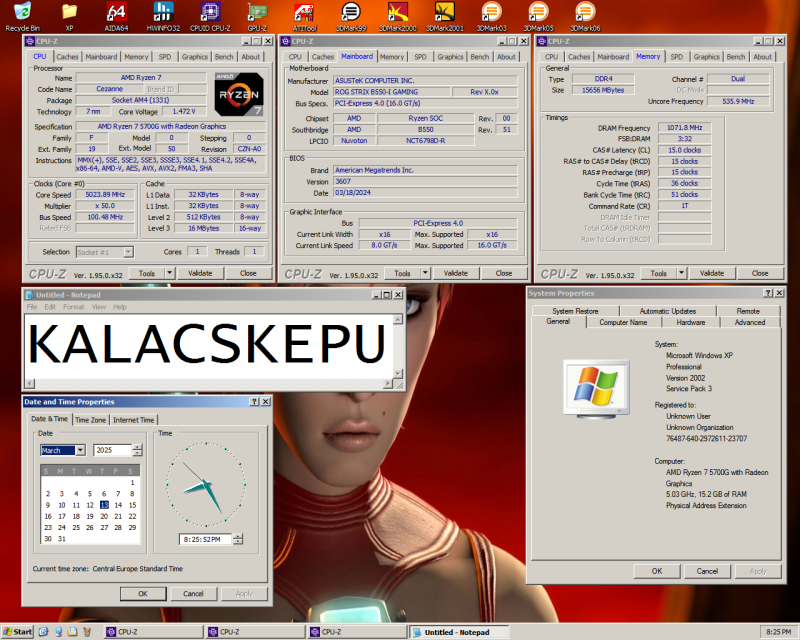
Task: Click Validate in the first CPU-Z window
Action: coord(200,273)
